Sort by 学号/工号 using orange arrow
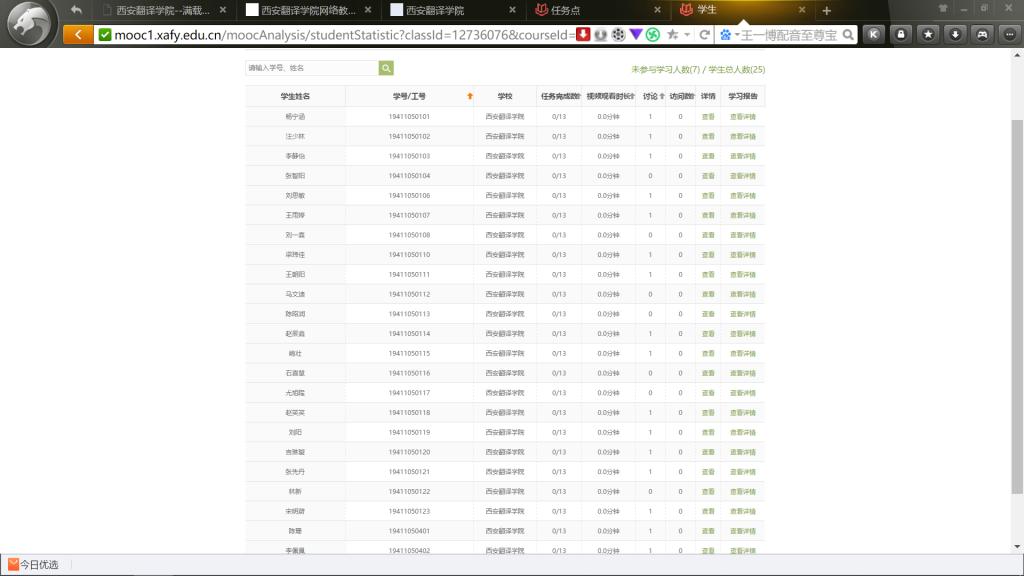 pyautogui.click(x=470, y=96)
